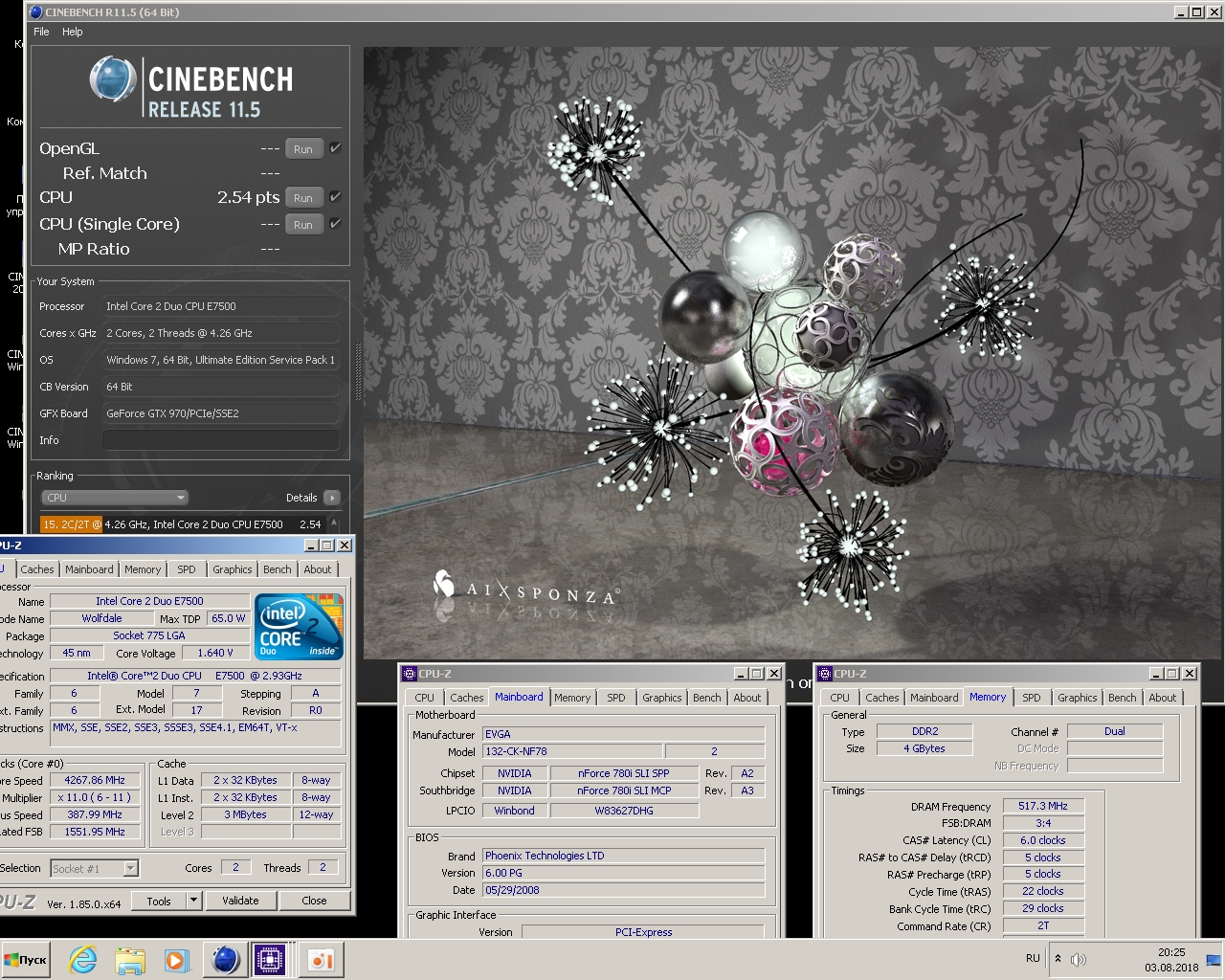Open the Cinebench Help menu
Screen dimensions: 1225x980
(x=73, y=32)
